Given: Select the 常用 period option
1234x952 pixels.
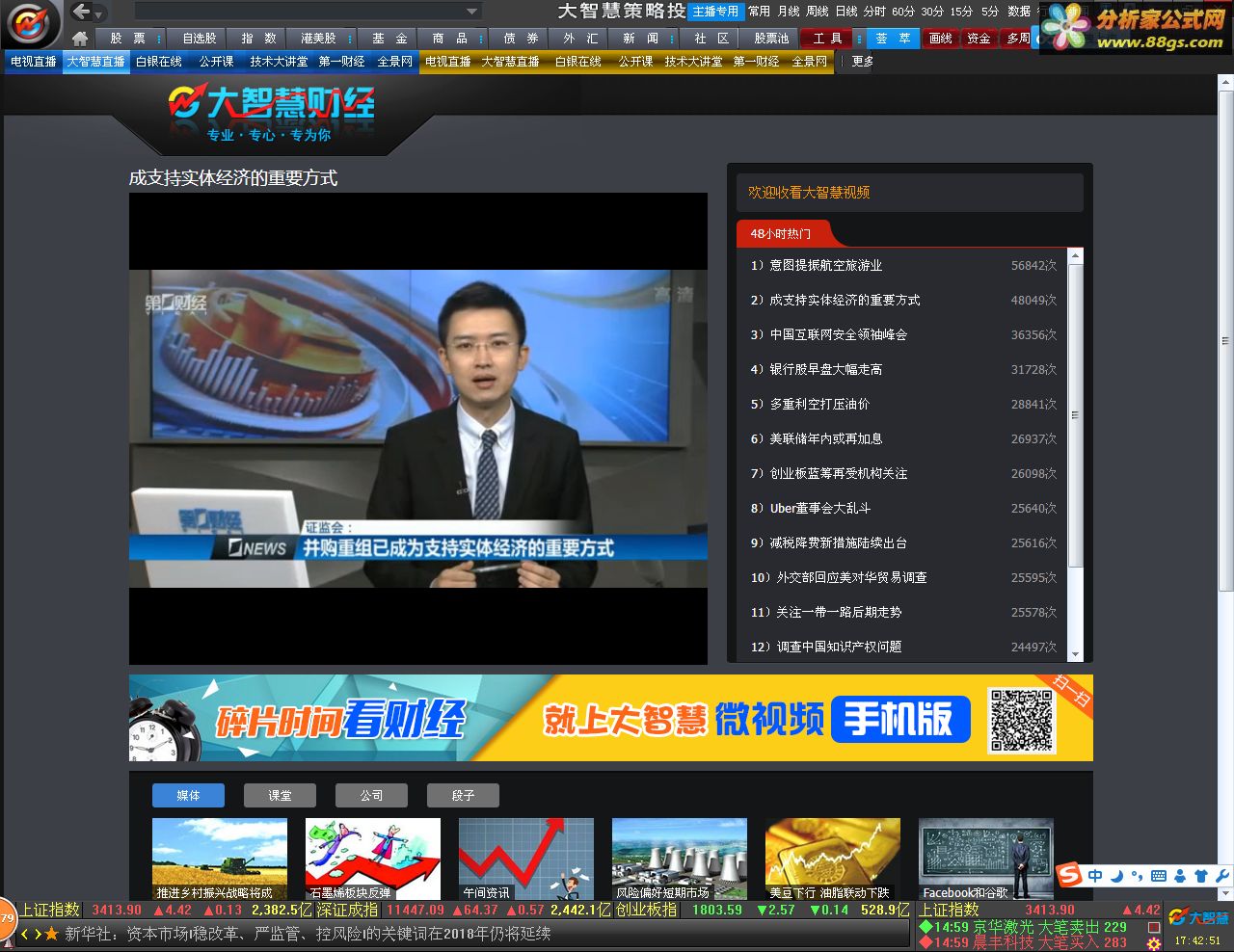Looking at the screenshot, I should point(760,12).
